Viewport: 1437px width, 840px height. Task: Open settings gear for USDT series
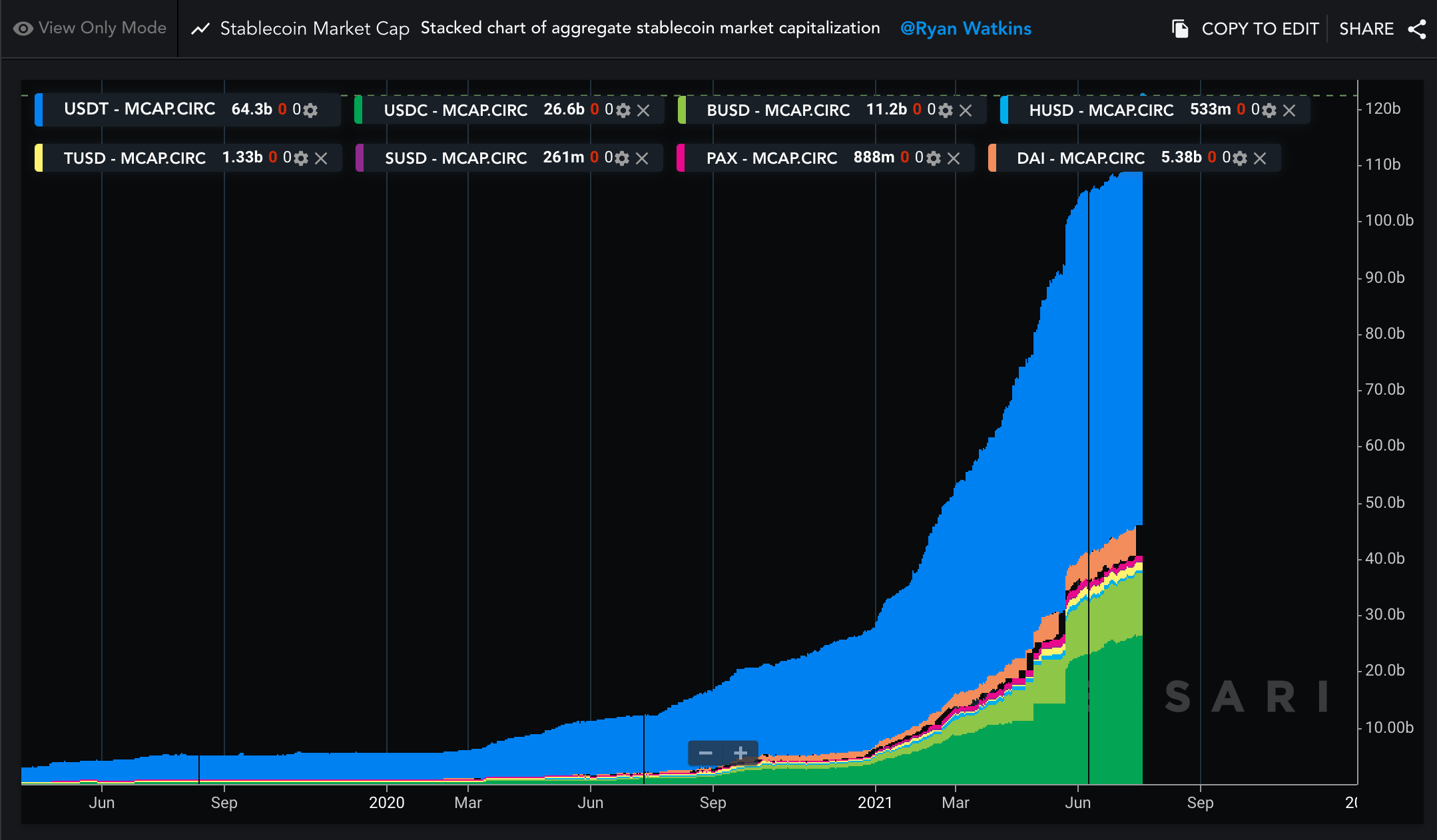[310, 110]
